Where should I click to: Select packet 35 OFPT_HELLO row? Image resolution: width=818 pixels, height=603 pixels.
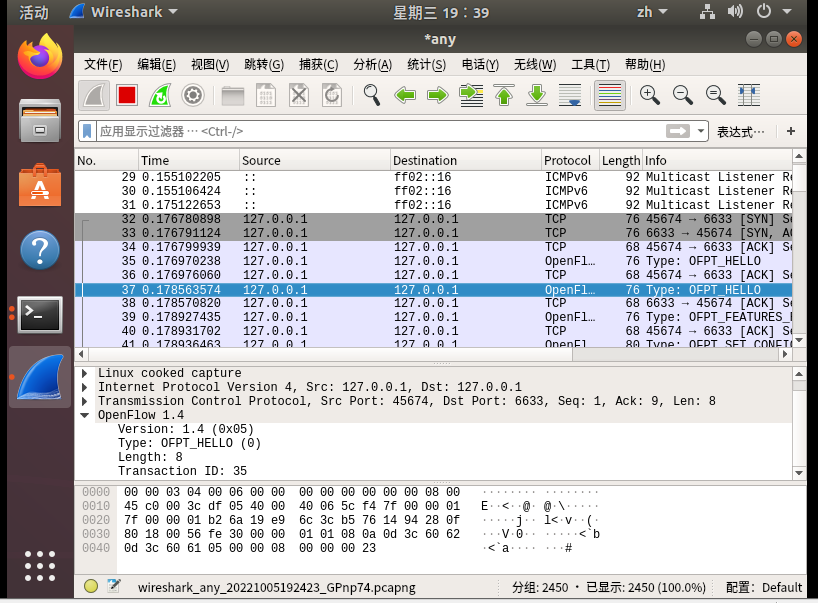click(x=434, y=261)
